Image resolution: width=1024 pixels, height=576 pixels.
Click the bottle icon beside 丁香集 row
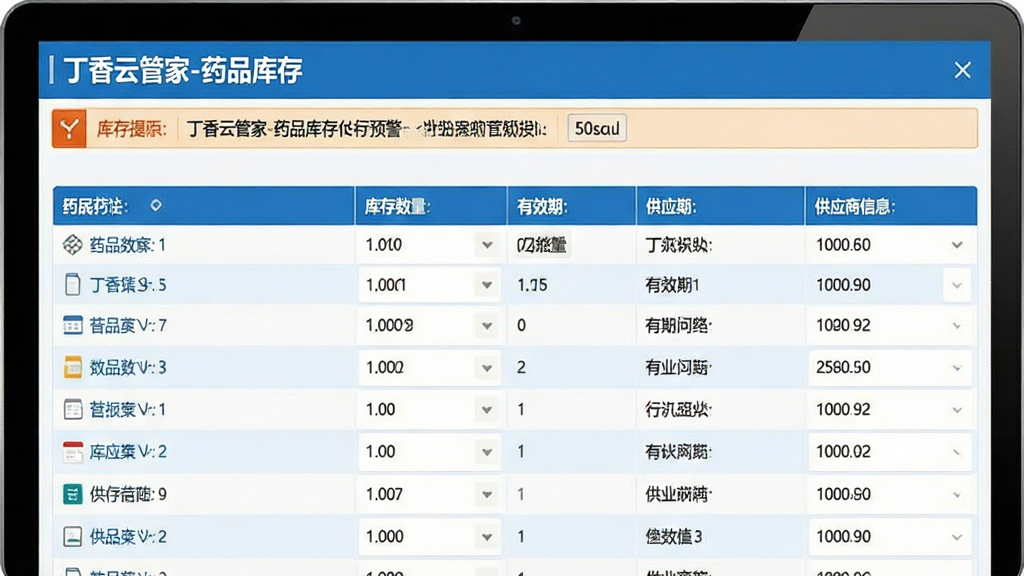point(72,285)
